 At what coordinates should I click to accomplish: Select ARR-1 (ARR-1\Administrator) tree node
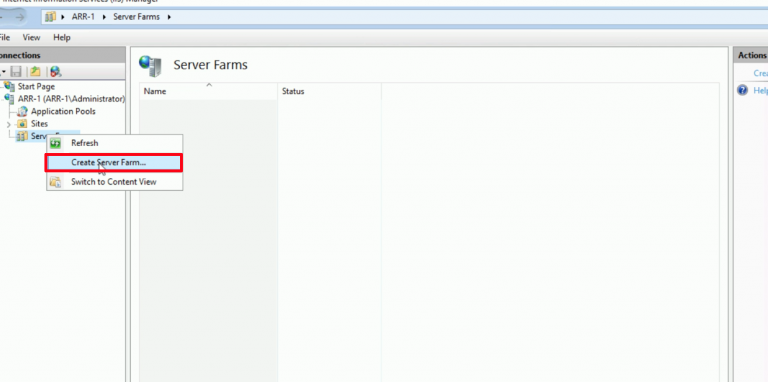click(72, 99)
